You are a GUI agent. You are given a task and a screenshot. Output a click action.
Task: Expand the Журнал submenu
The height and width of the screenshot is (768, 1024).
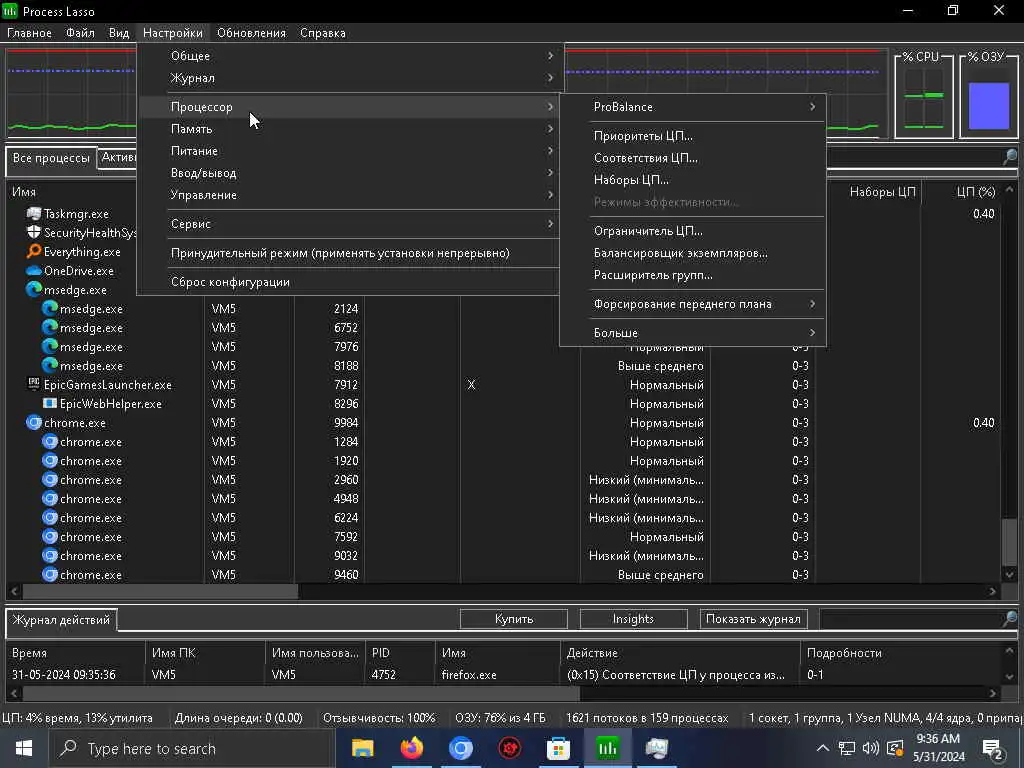tap(348, 78)
